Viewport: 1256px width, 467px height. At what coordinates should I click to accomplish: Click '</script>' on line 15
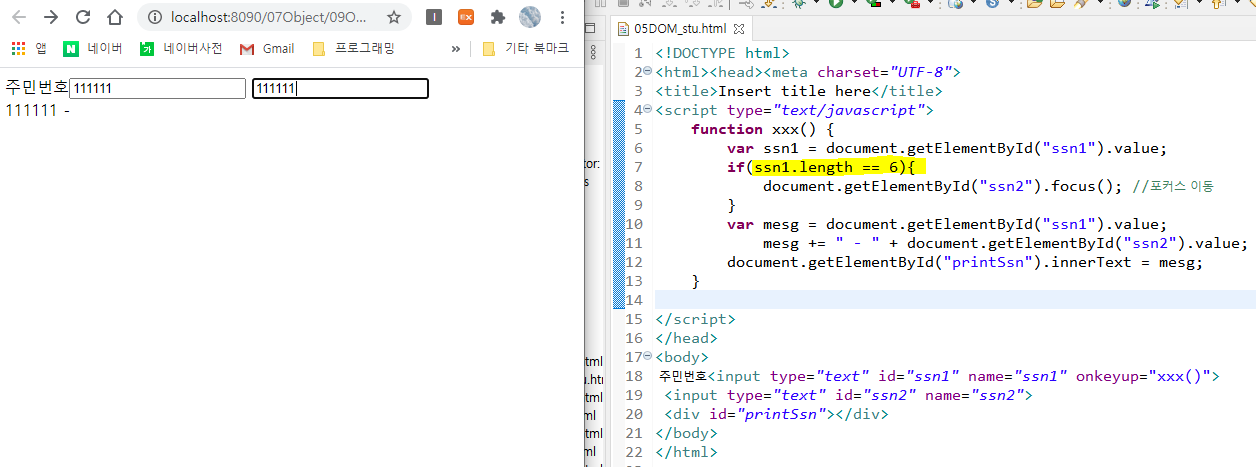tap(695, 319)
